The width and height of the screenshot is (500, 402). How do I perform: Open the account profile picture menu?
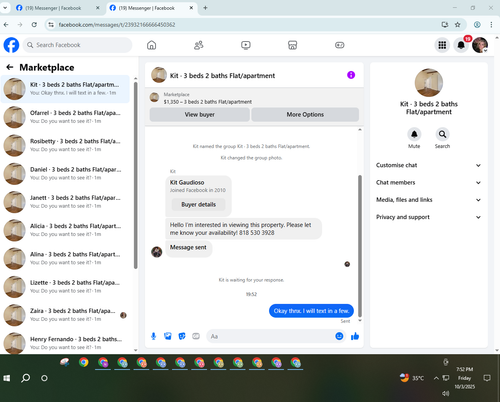click(480, 45)
